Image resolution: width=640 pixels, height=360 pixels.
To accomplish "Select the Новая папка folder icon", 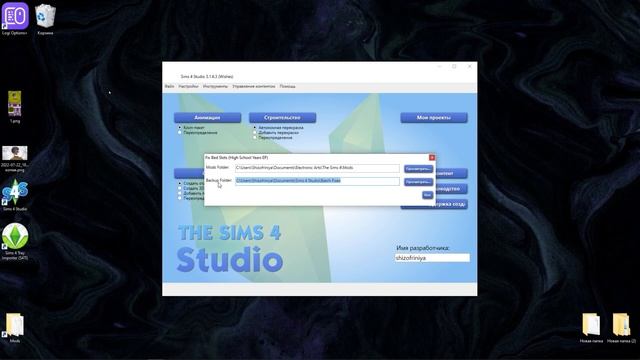I will [x=591, y=327].
